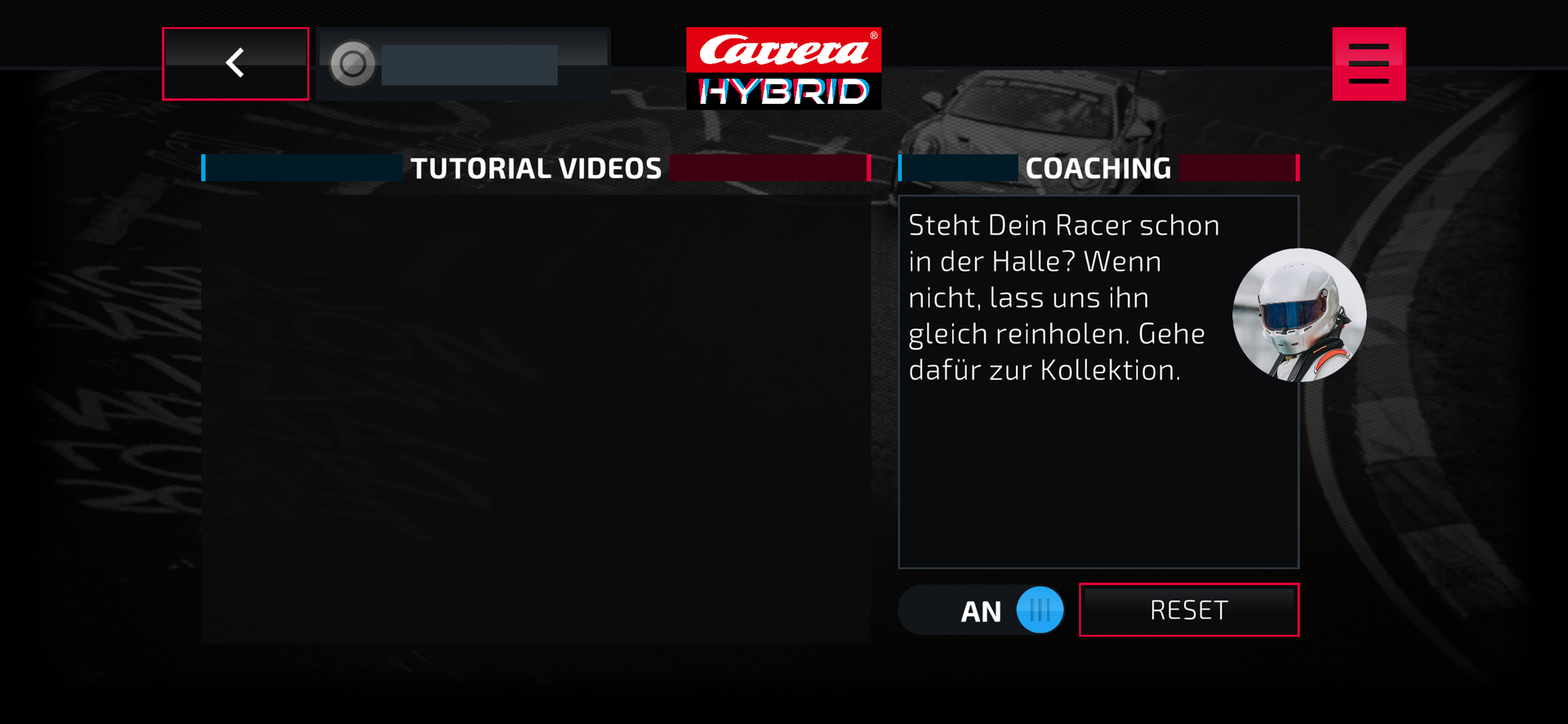Click RESET to restart coaching
Viewport: 1568px width, 724px height.
coord(1189,610)
